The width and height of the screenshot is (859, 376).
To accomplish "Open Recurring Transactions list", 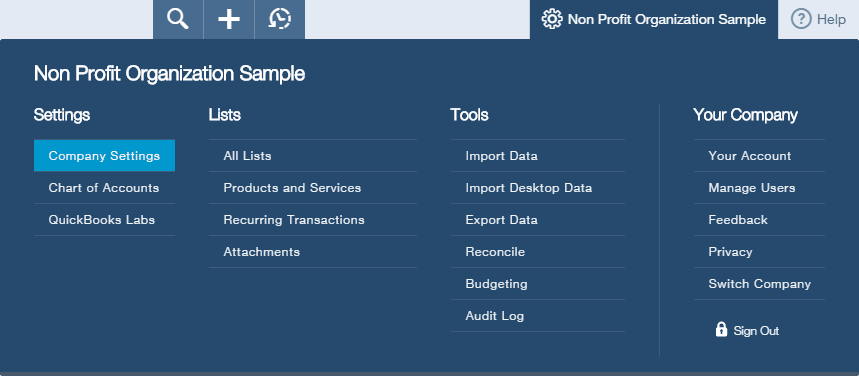I will (x=313, y=220).
